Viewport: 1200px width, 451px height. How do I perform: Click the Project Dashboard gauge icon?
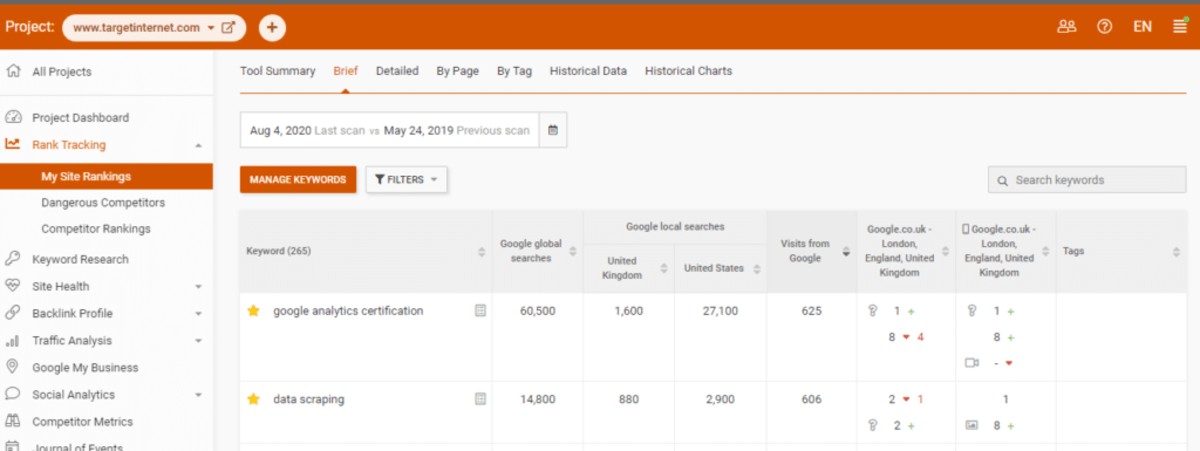tap(12, 117)
